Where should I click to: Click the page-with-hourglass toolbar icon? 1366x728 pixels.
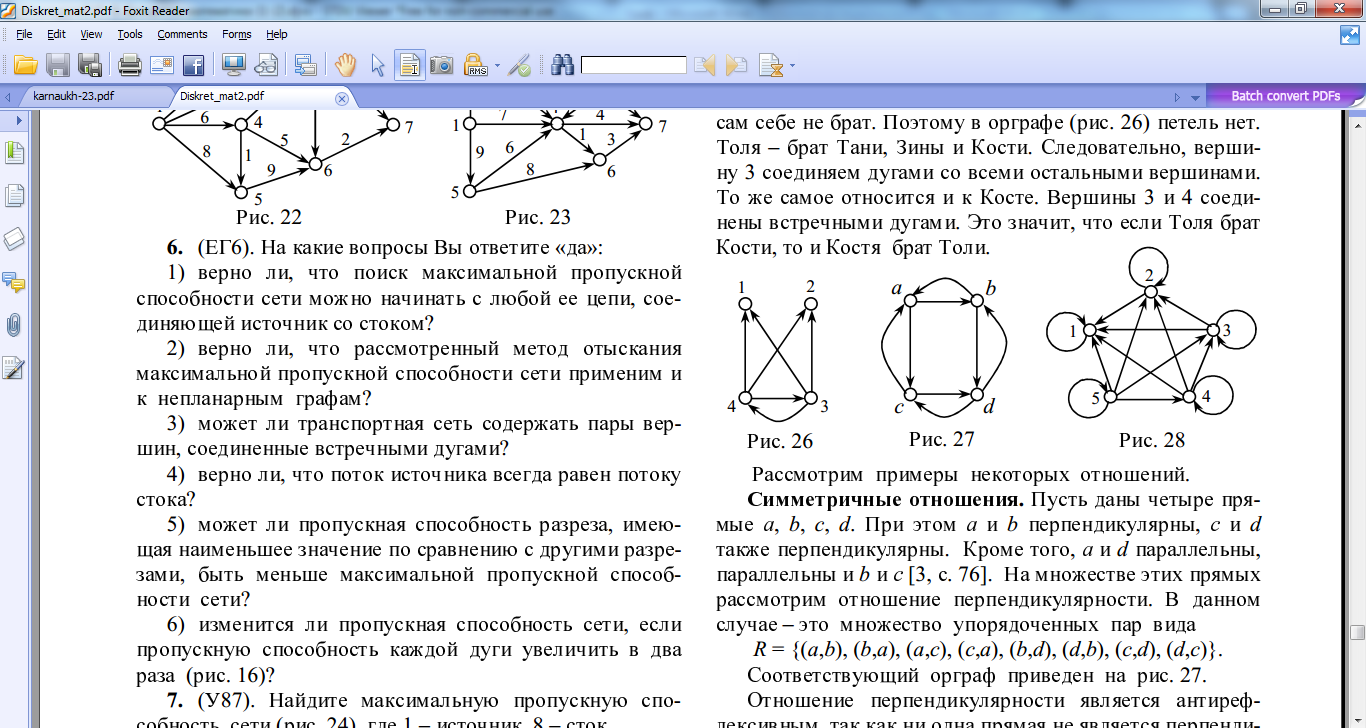(x=770, y=66)
